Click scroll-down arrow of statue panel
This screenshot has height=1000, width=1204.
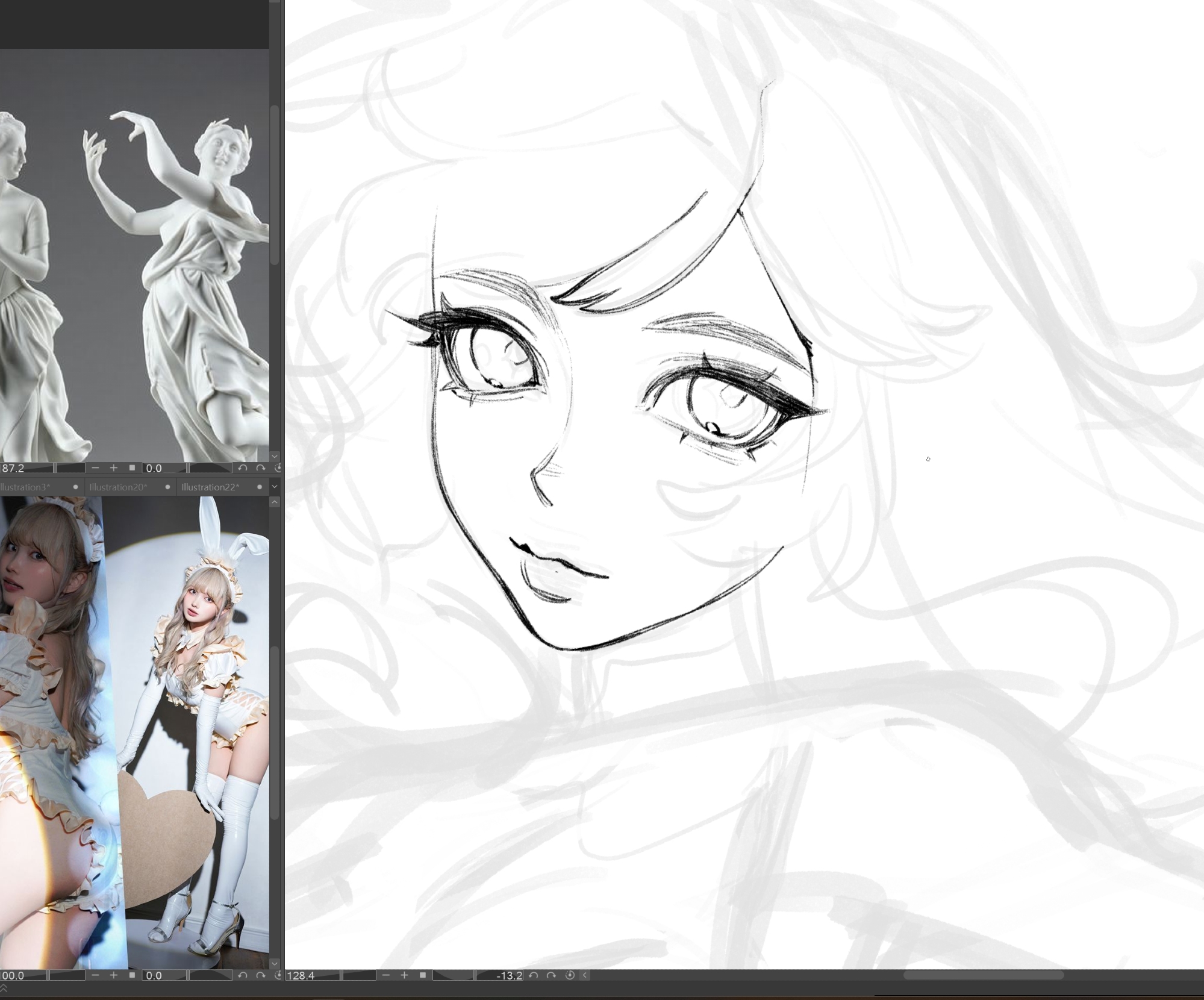click(x=275, y=456)
